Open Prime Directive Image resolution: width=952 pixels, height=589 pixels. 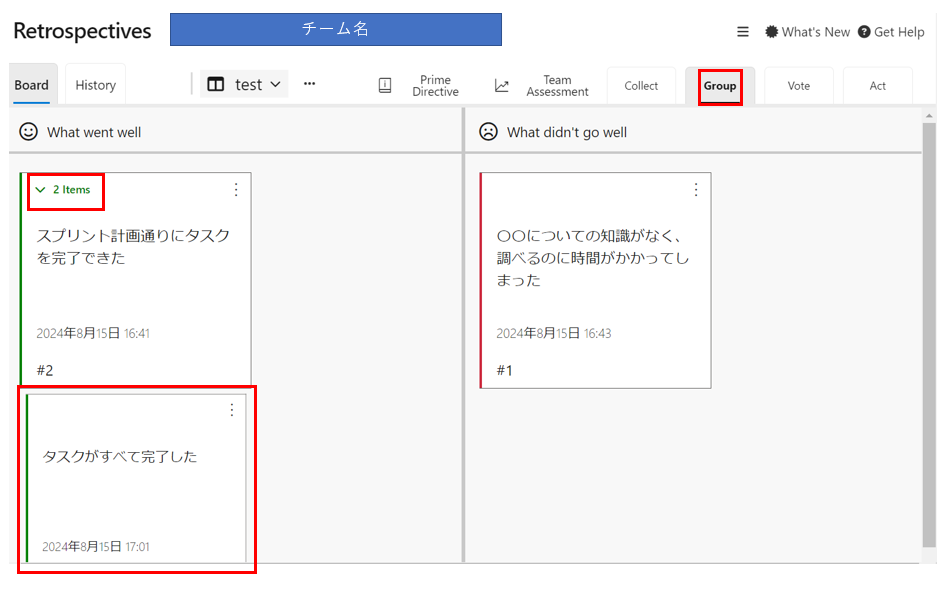tap(435, 86)
